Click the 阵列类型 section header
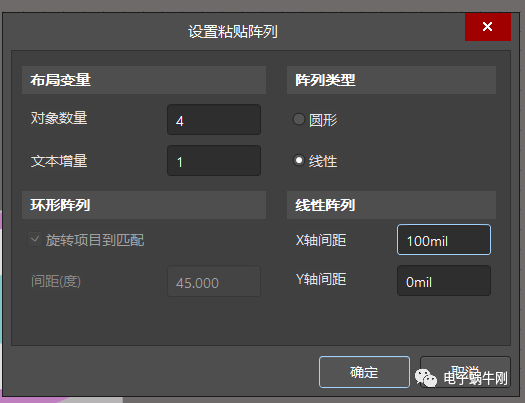Screen dimensions: 525x403 391,80
